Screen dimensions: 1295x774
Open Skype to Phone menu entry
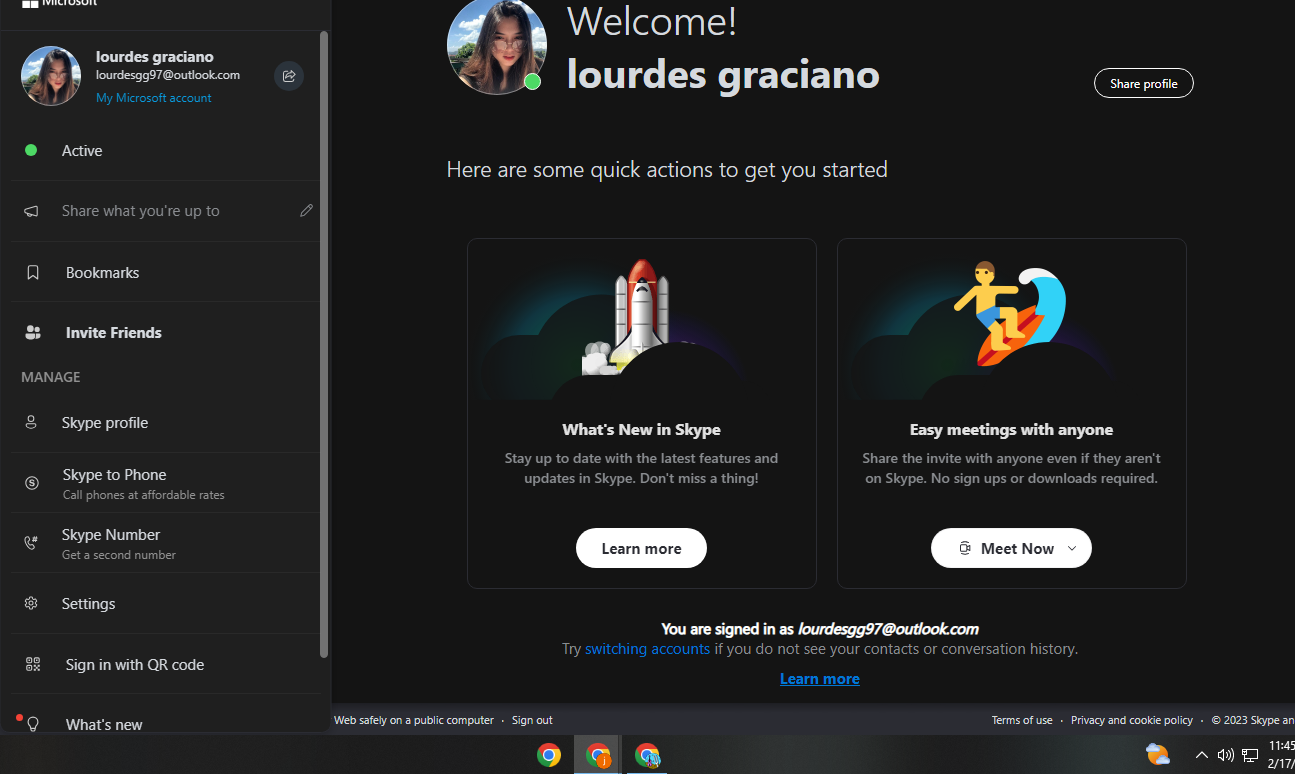[x=166, y=483]
